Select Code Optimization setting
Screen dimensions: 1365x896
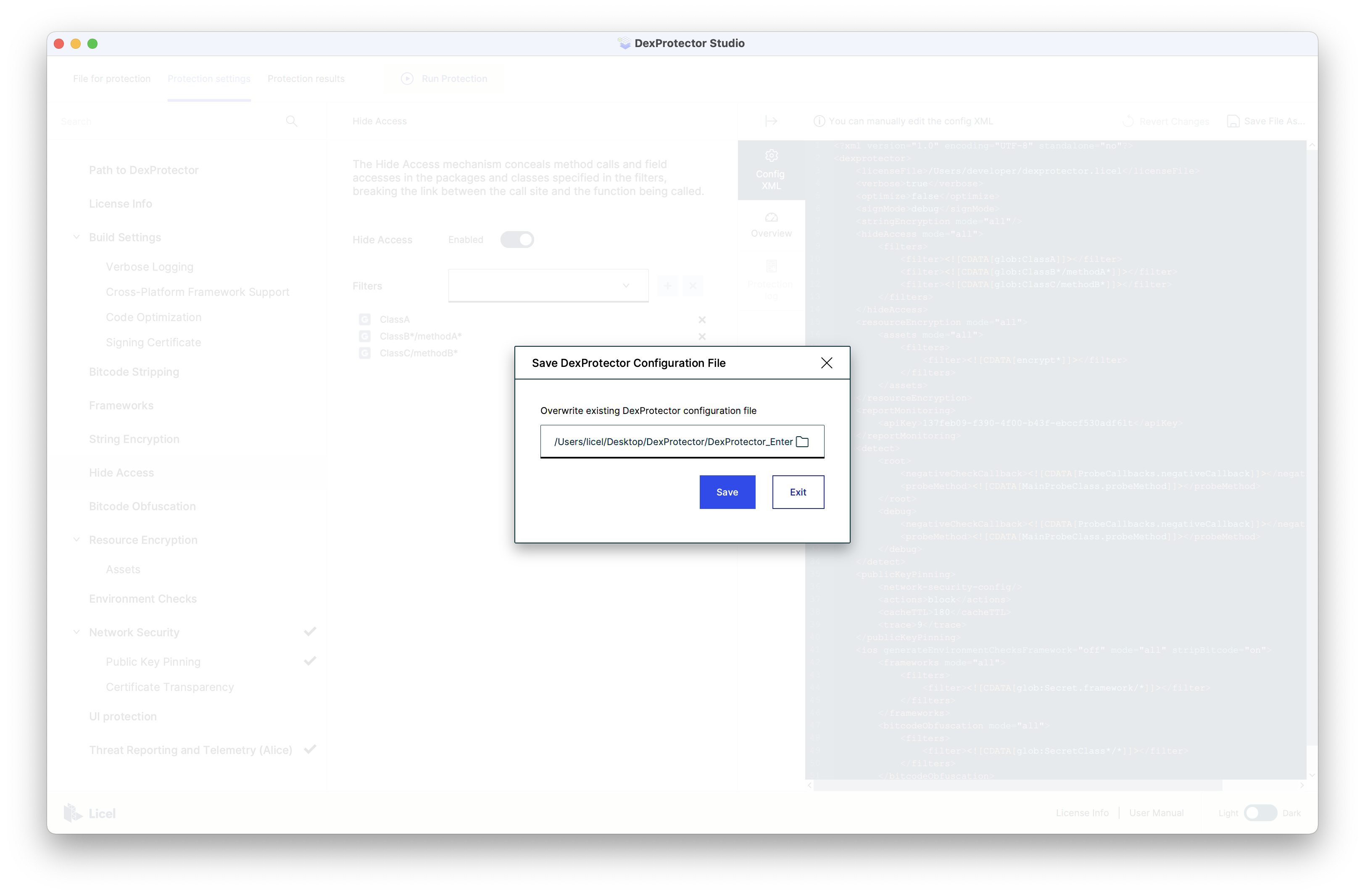153,317
